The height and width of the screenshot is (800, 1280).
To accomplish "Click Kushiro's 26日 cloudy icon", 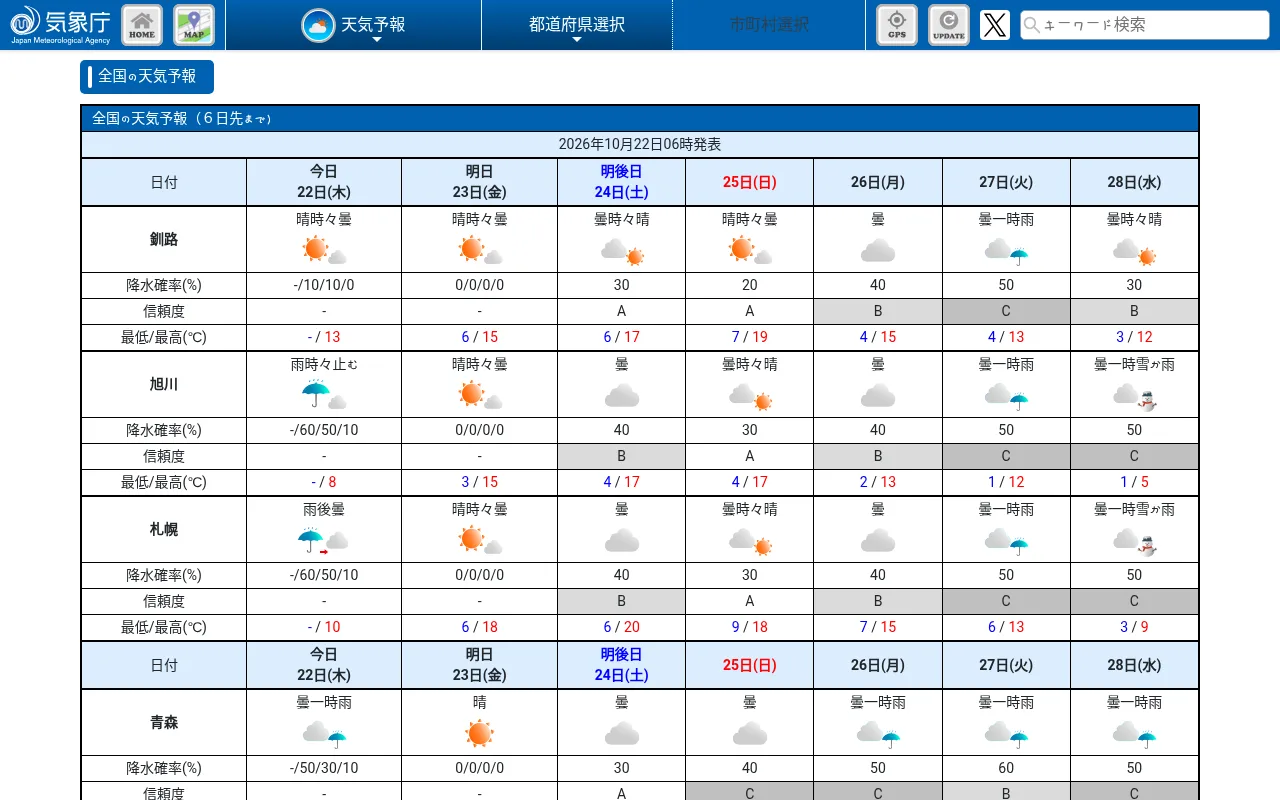I will (878, 250).
